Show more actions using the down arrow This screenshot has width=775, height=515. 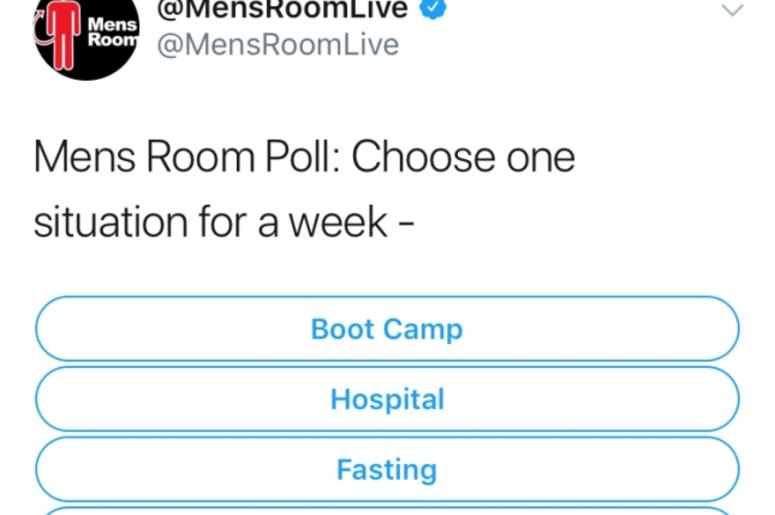[732, 10]
